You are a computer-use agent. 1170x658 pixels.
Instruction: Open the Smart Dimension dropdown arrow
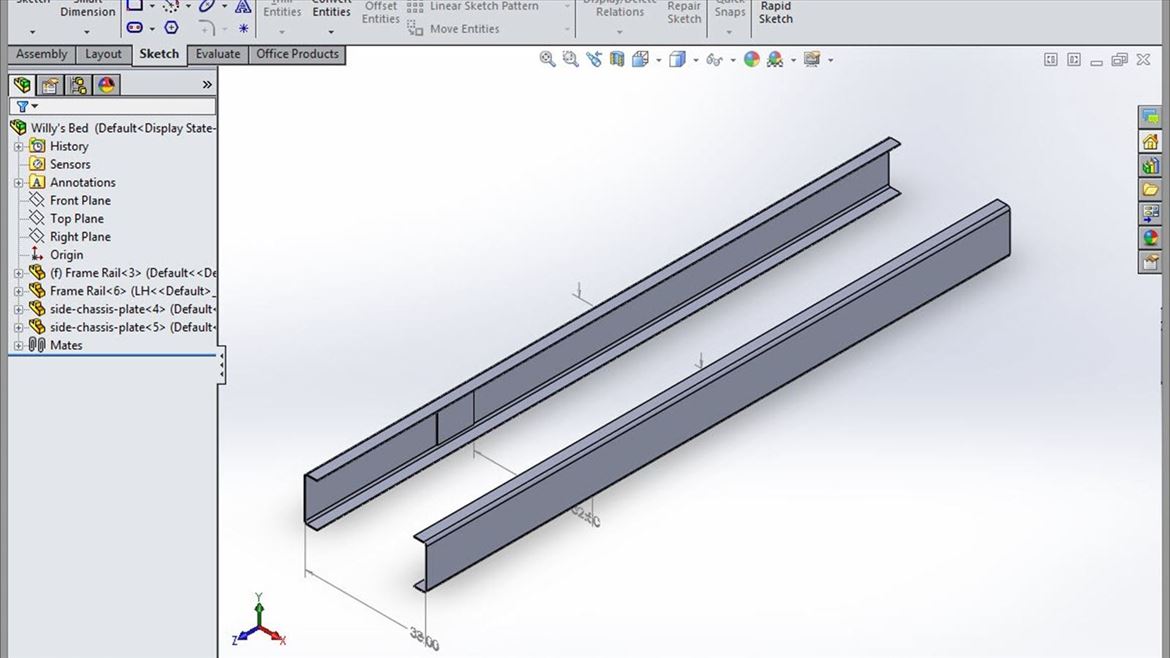click(87, 32)
